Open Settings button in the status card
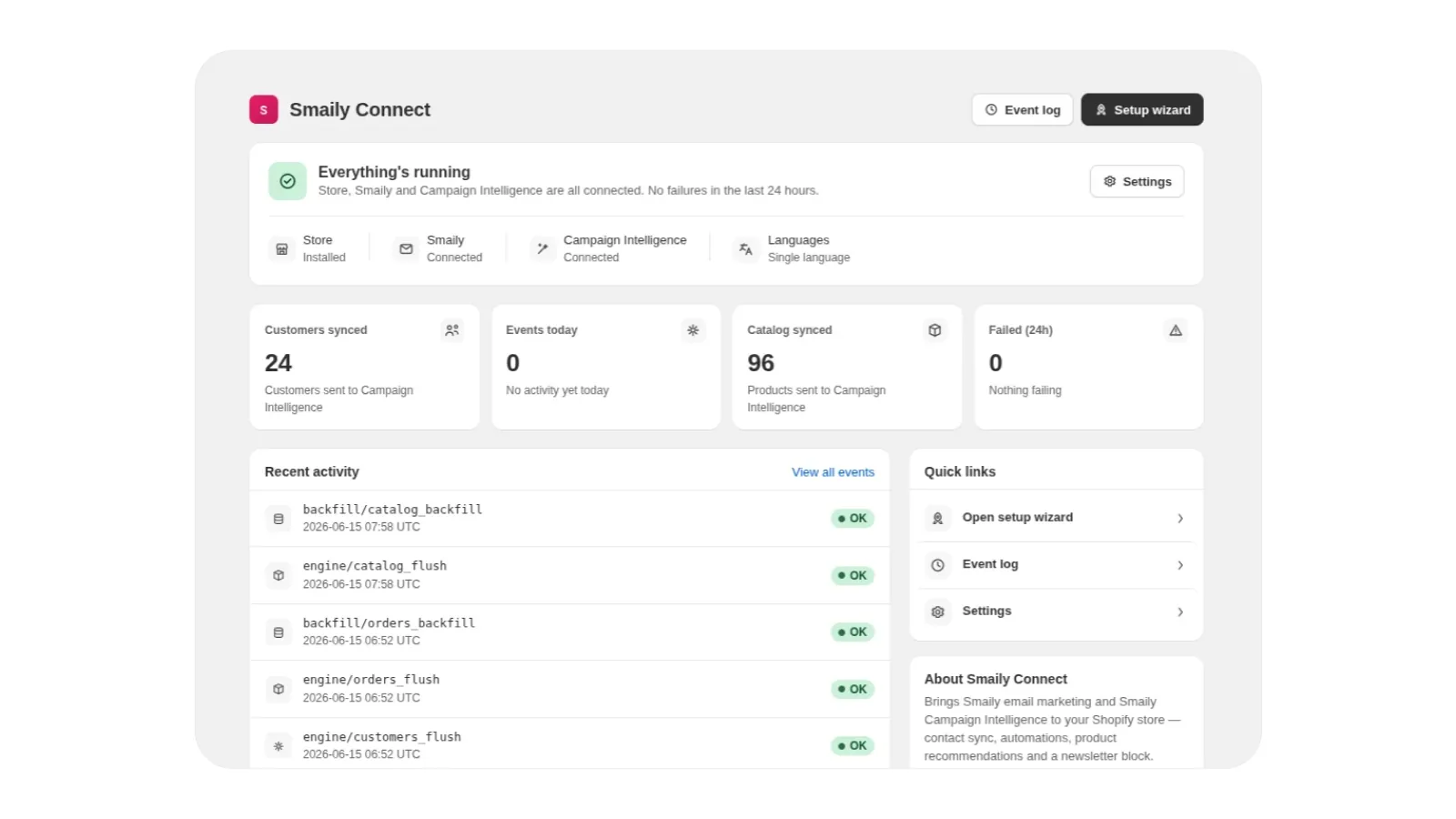The height and width of the screenshot is (819, 1456). coord(1137,181)
